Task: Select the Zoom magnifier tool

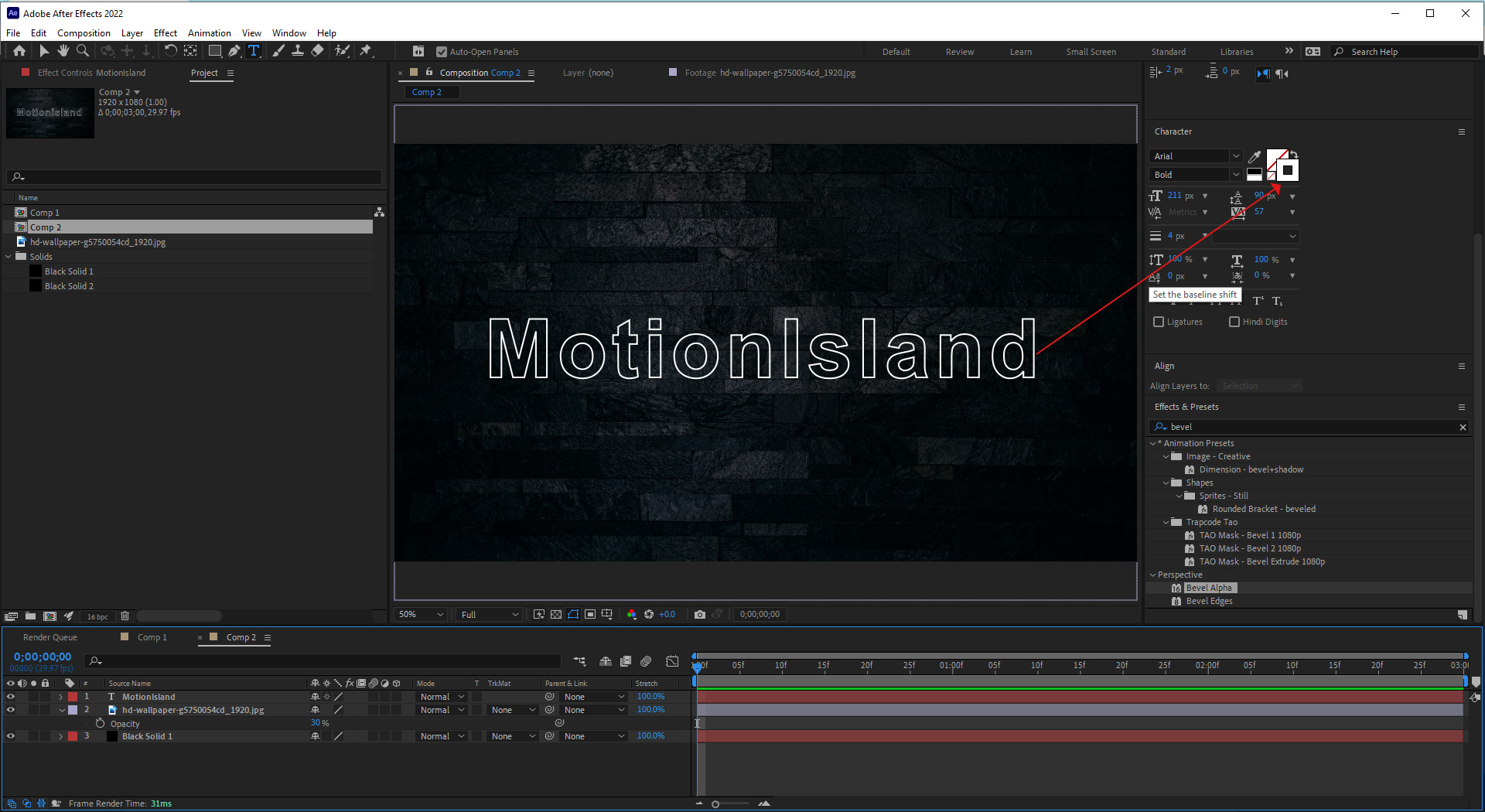Action: (x=83, y=51)
